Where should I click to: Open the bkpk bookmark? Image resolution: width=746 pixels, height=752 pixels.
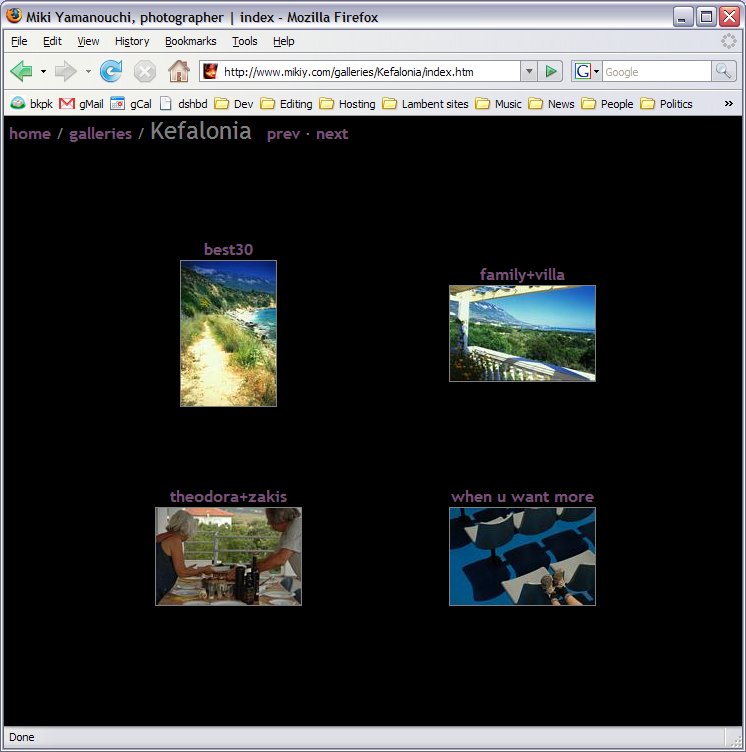click(x=32, y=104)
